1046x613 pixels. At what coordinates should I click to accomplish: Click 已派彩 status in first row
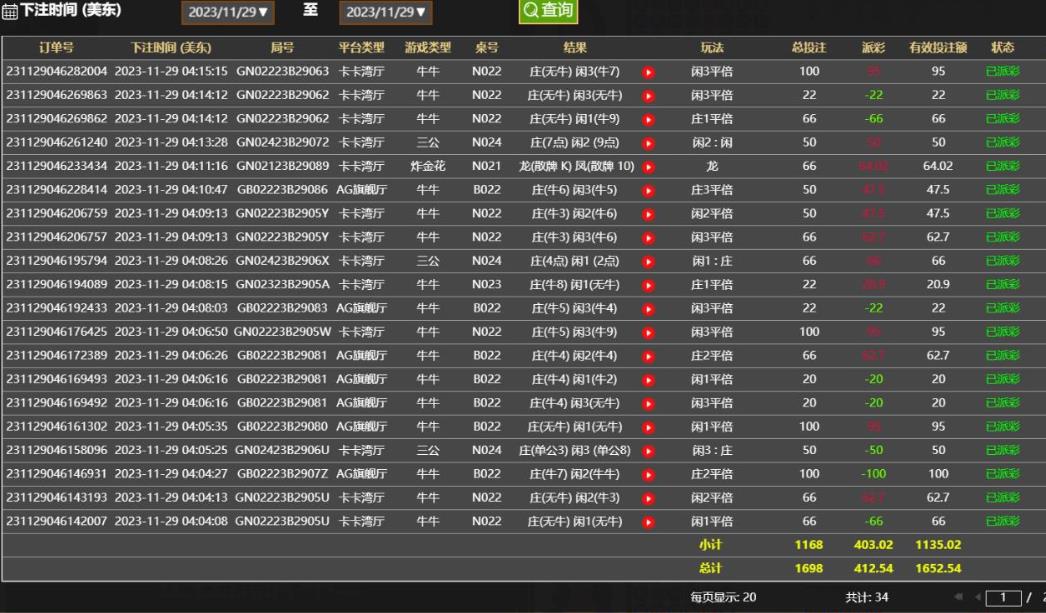click(1002, 72)
